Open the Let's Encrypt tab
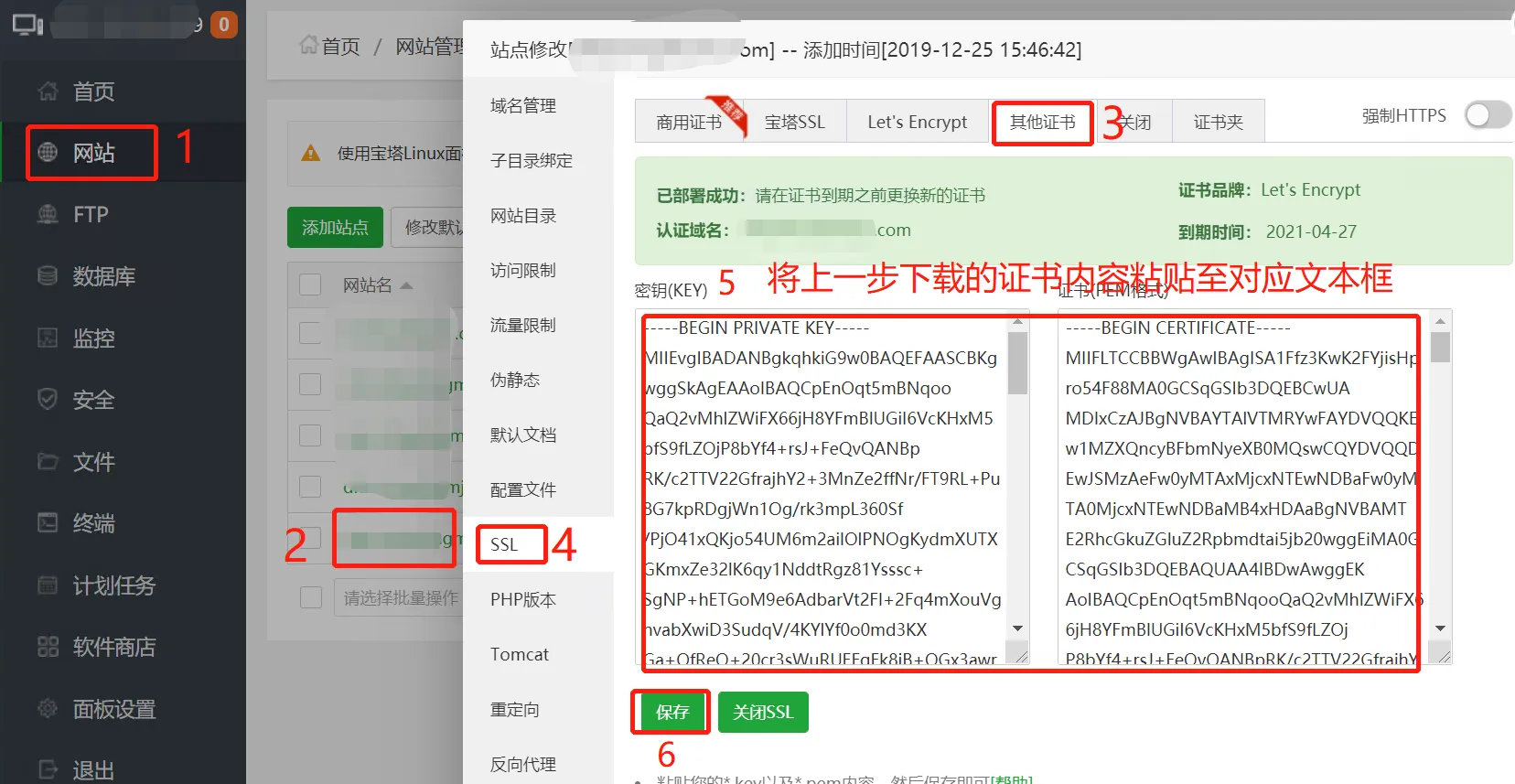1515x784 pixels. [917, 122]
